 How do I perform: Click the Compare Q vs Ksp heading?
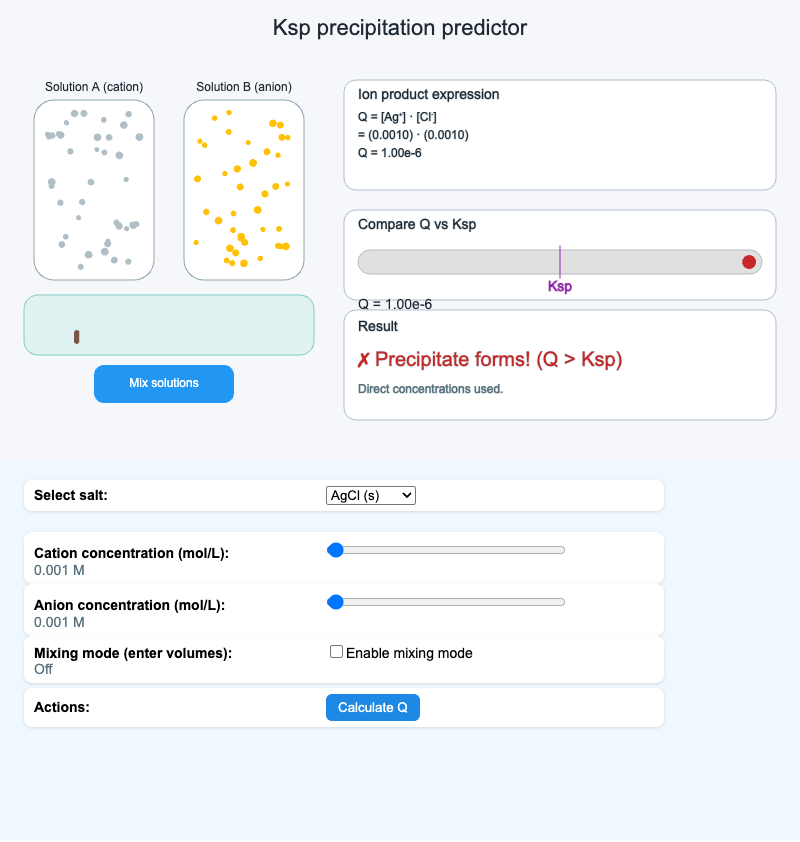coord(417,224)
